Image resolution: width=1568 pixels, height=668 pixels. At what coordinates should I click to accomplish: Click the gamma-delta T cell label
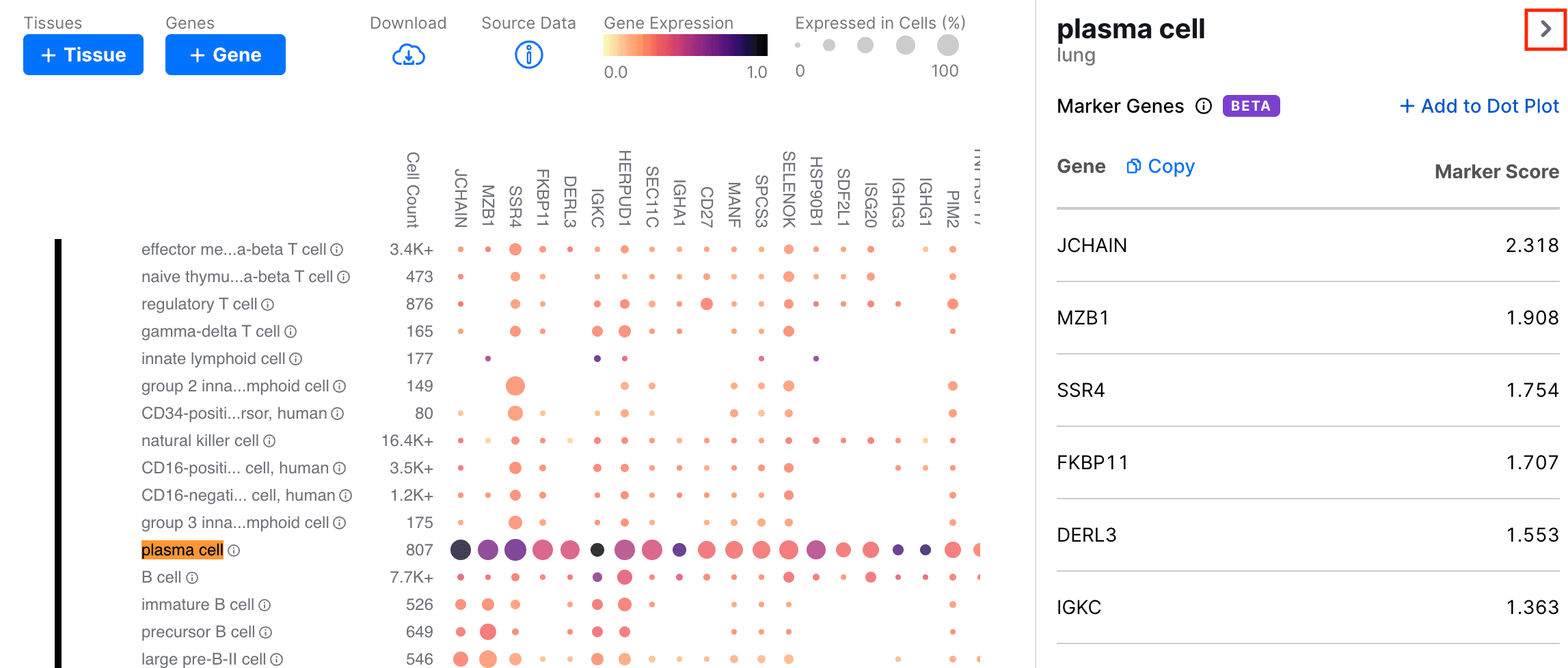click(211, 331)
